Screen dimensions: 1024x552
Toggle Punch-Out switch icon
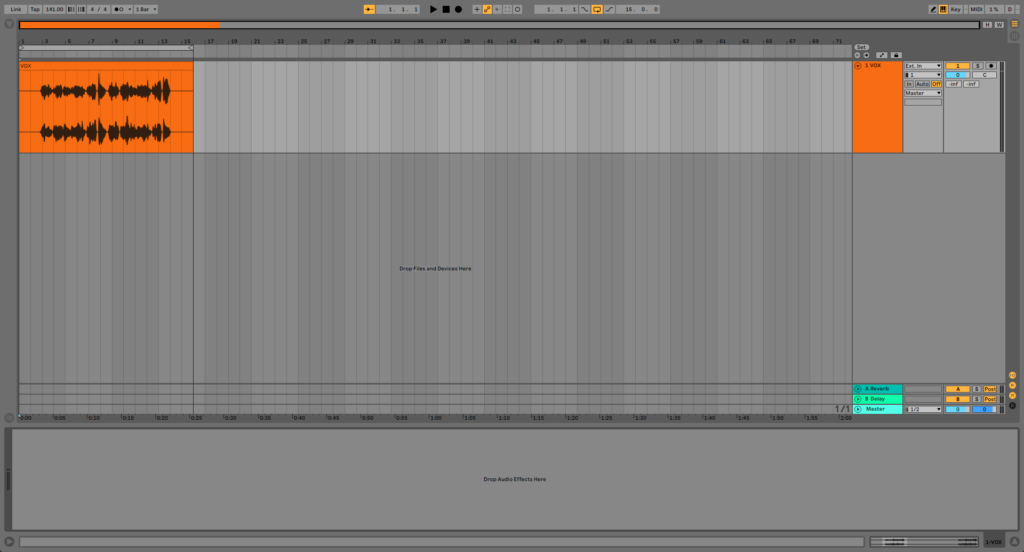609,9
